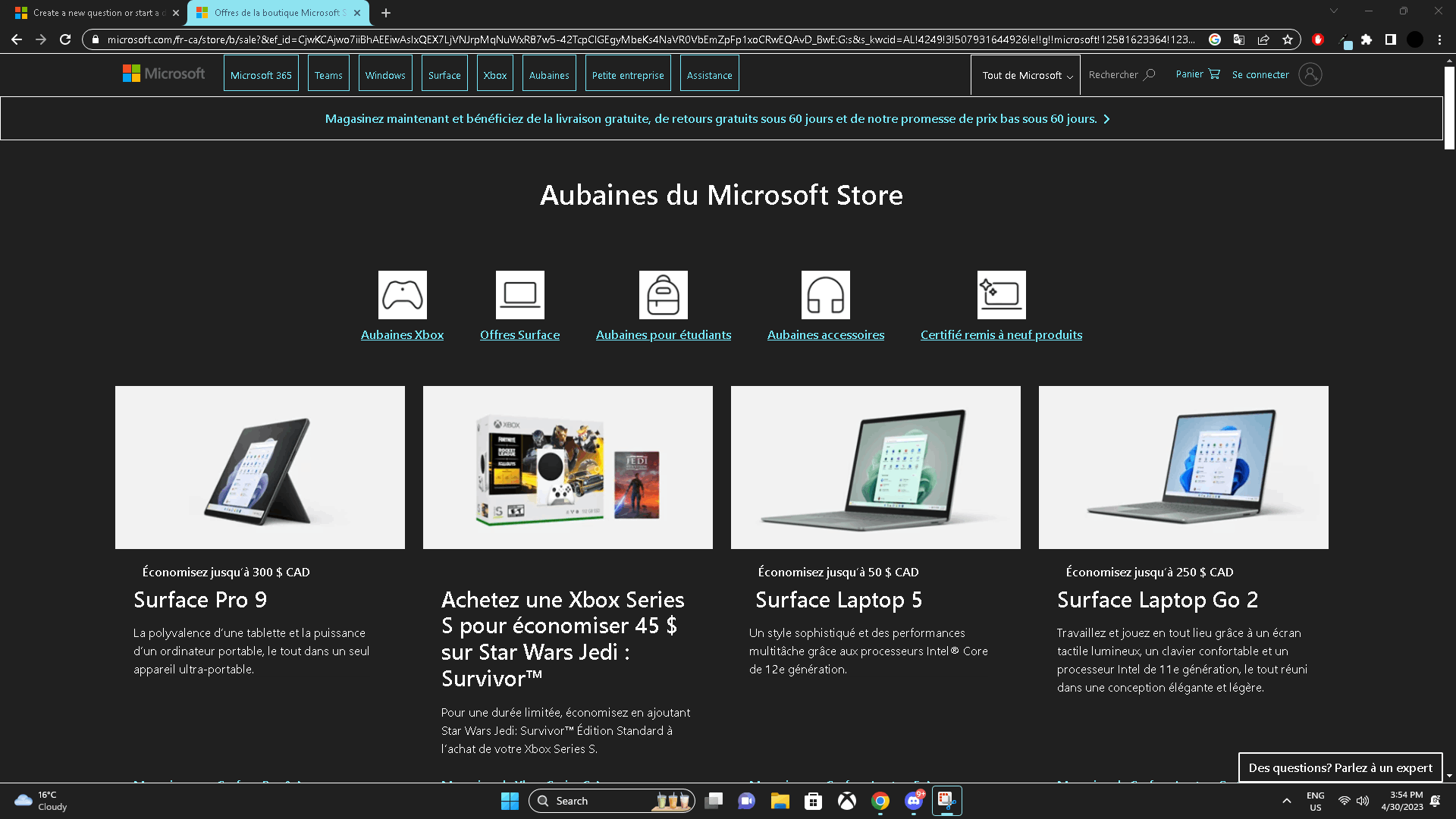Bookmark this page with the star icon

click(x=1288, y=39)
